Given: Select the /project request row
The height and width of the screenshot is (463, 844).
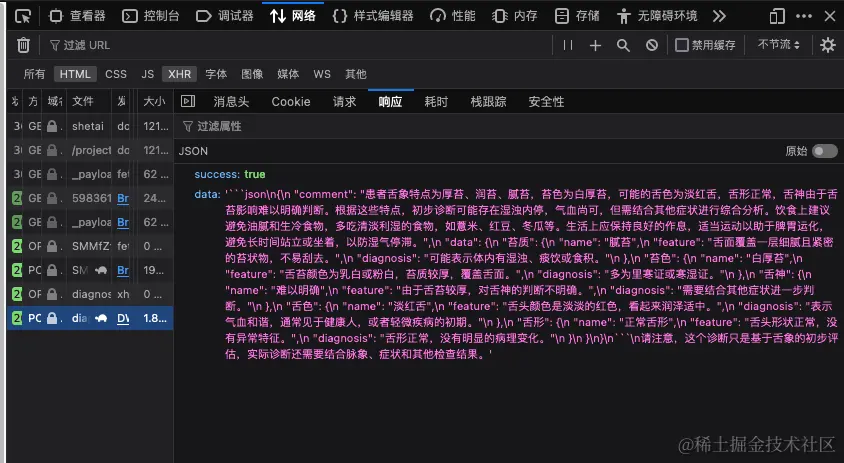Looking at the screenshot, I should tap(90, 150).
